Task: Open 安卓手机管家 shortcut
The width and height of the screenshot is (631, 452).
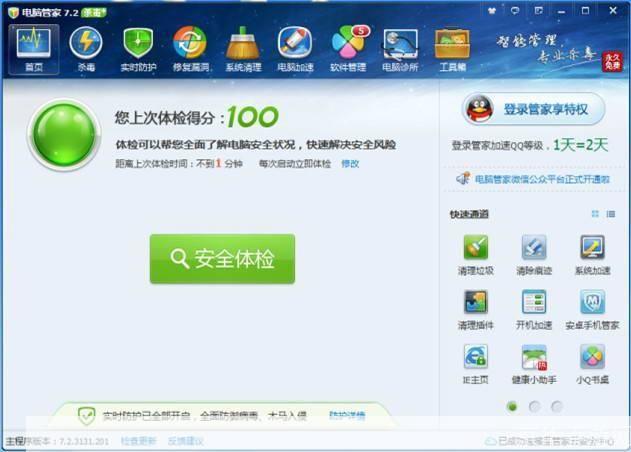Action: pos(592,310)
